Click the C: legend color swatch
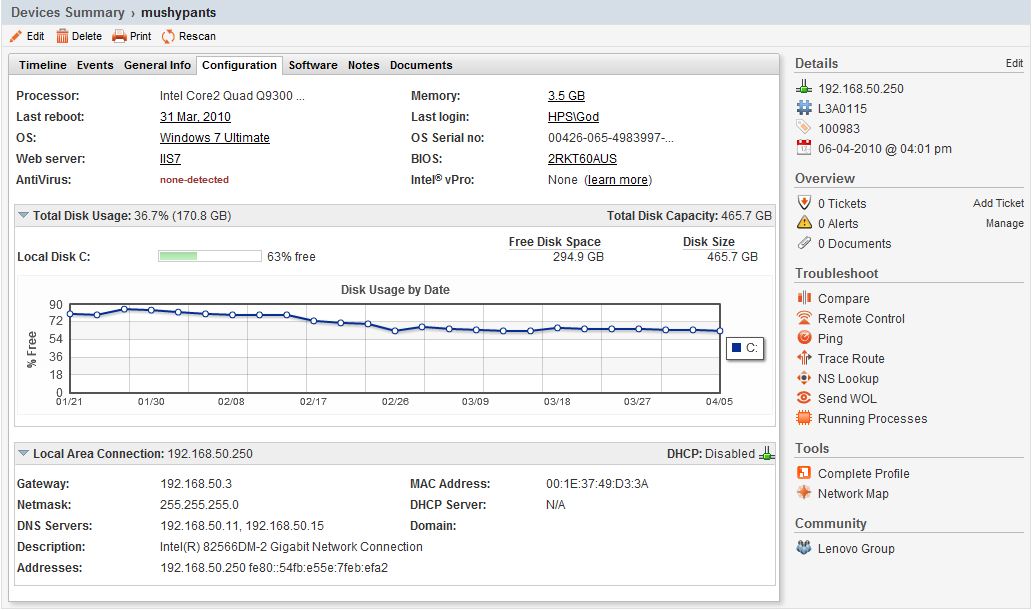This screenshot has height=610, width=1032. coord(736,347)
